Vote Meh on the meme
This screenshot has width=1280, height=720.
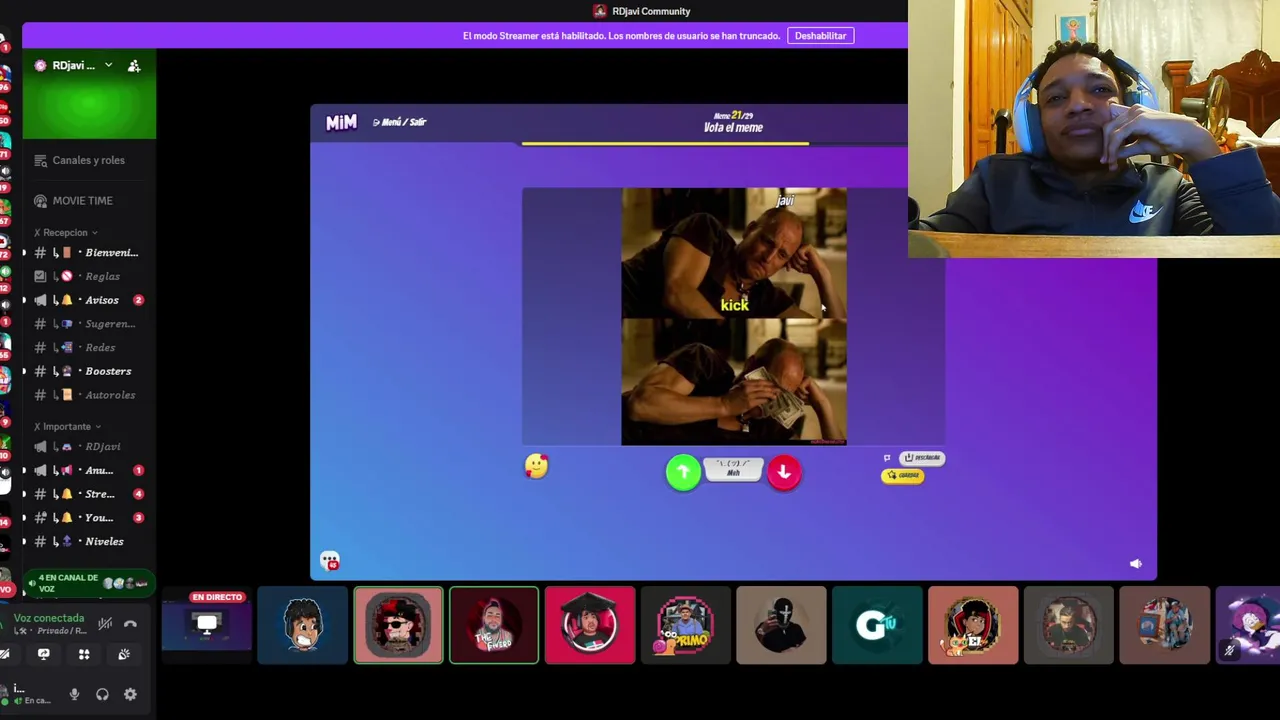[733, 469]
